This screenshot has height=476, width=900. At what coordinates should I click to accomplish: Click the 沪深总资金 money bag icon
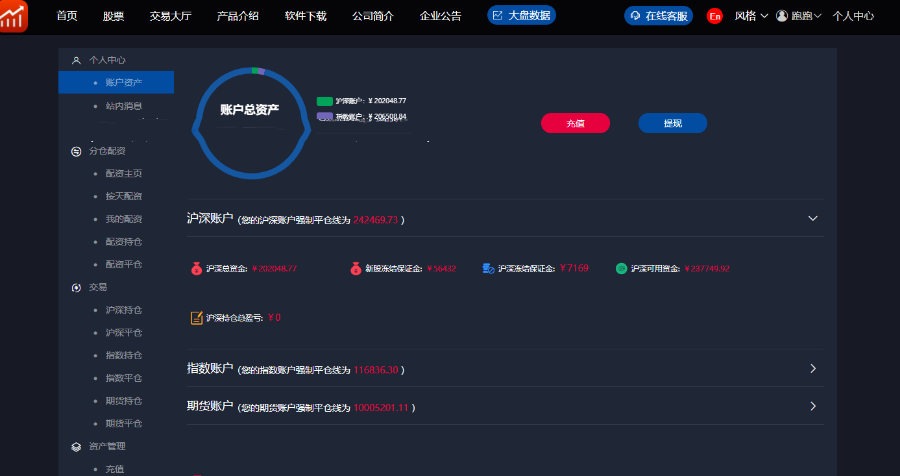pyautogui.click(x=196, y=268)
